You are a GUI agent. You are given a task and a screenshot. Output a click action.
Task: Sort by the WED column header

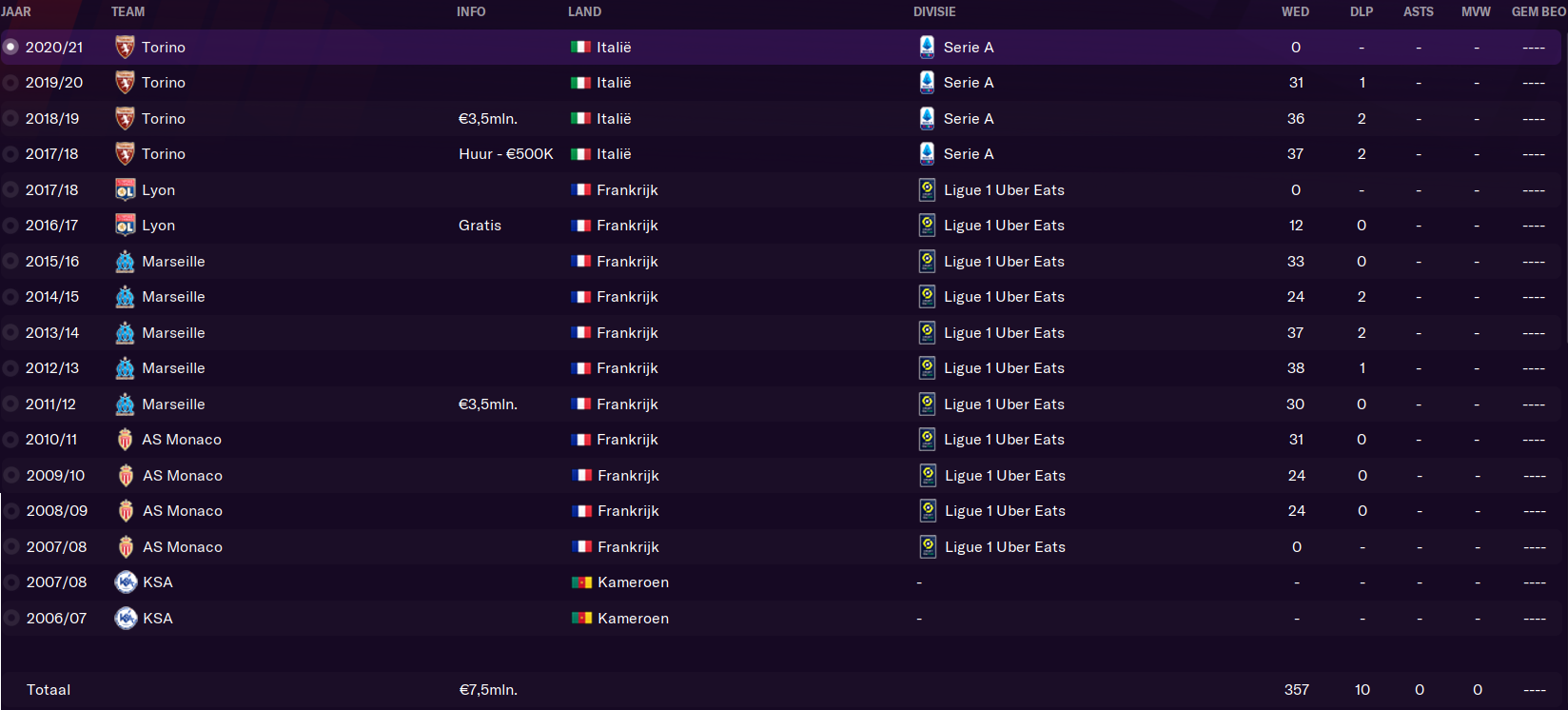click(x=1295, y=11)
